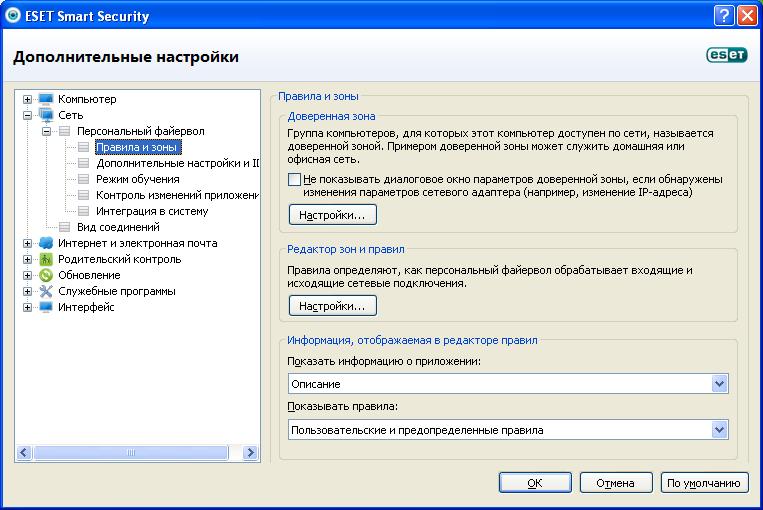Screen dimensions: 763x510
Task: Click the tree scrollbar right arrow
Action: click(250, 453)
